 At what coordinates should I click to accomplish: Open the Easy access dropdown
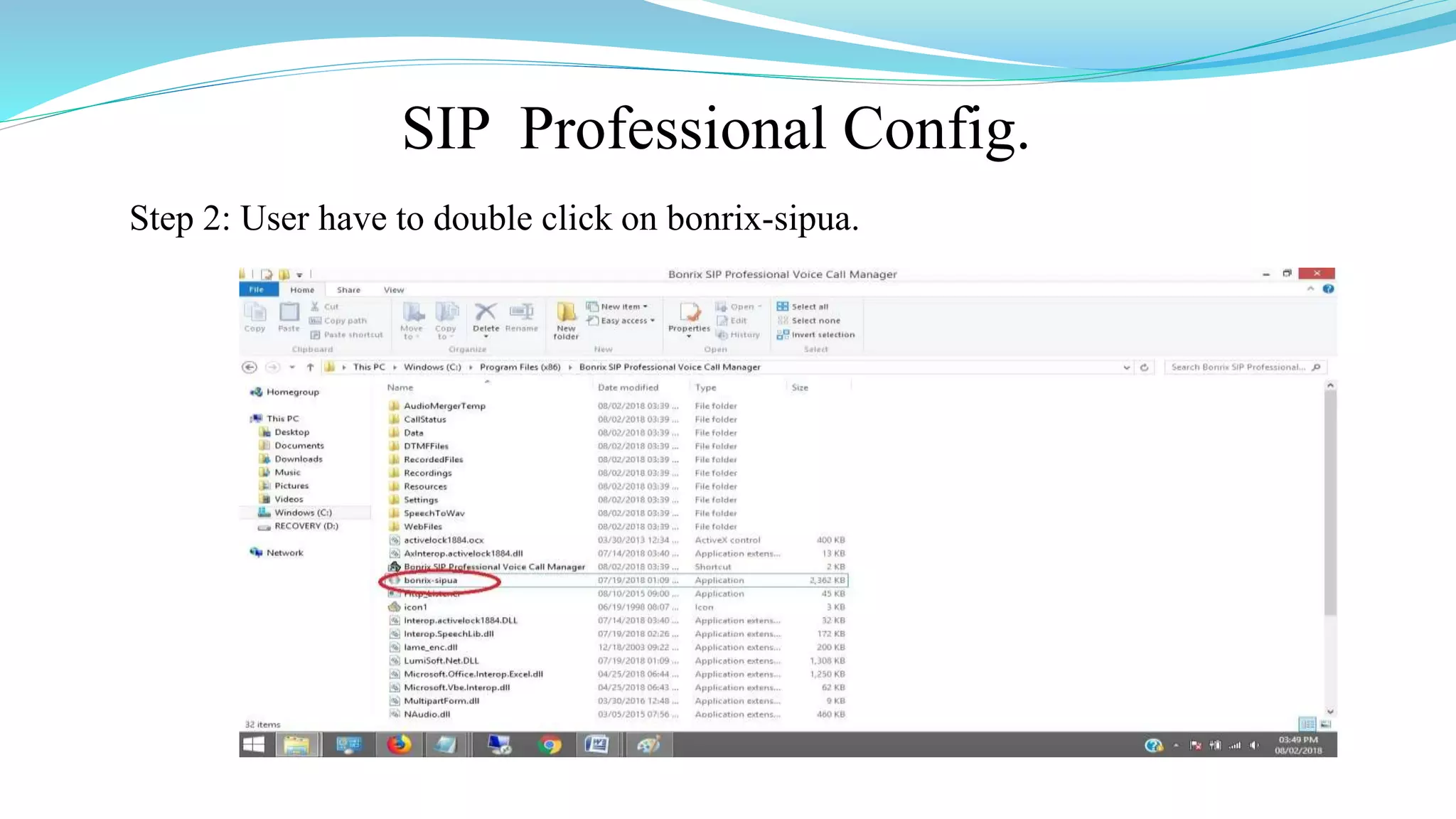[x=621, y=321]
